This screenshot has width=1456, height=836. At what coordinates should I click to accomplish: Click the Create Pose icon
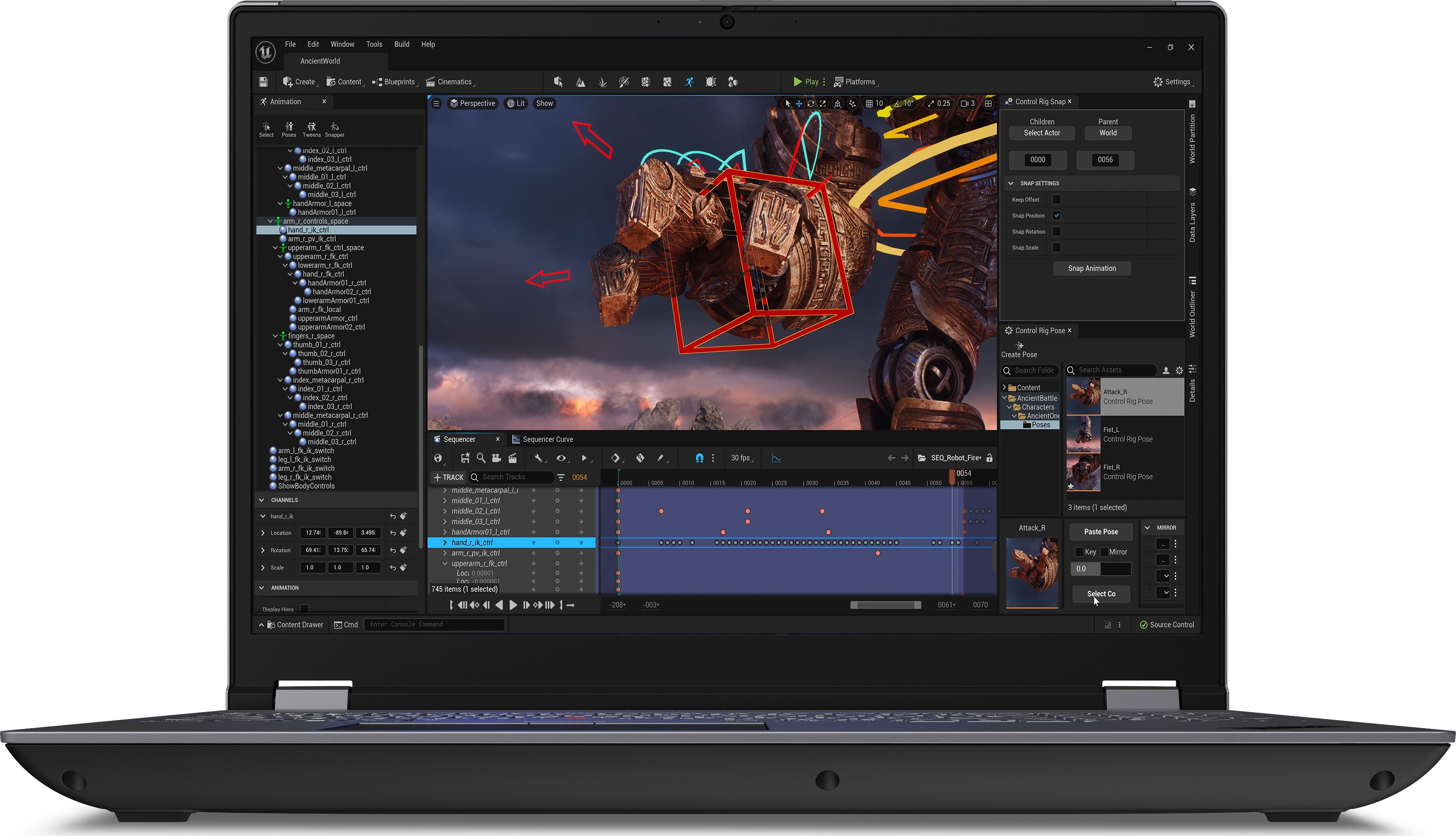point(1019,346)
